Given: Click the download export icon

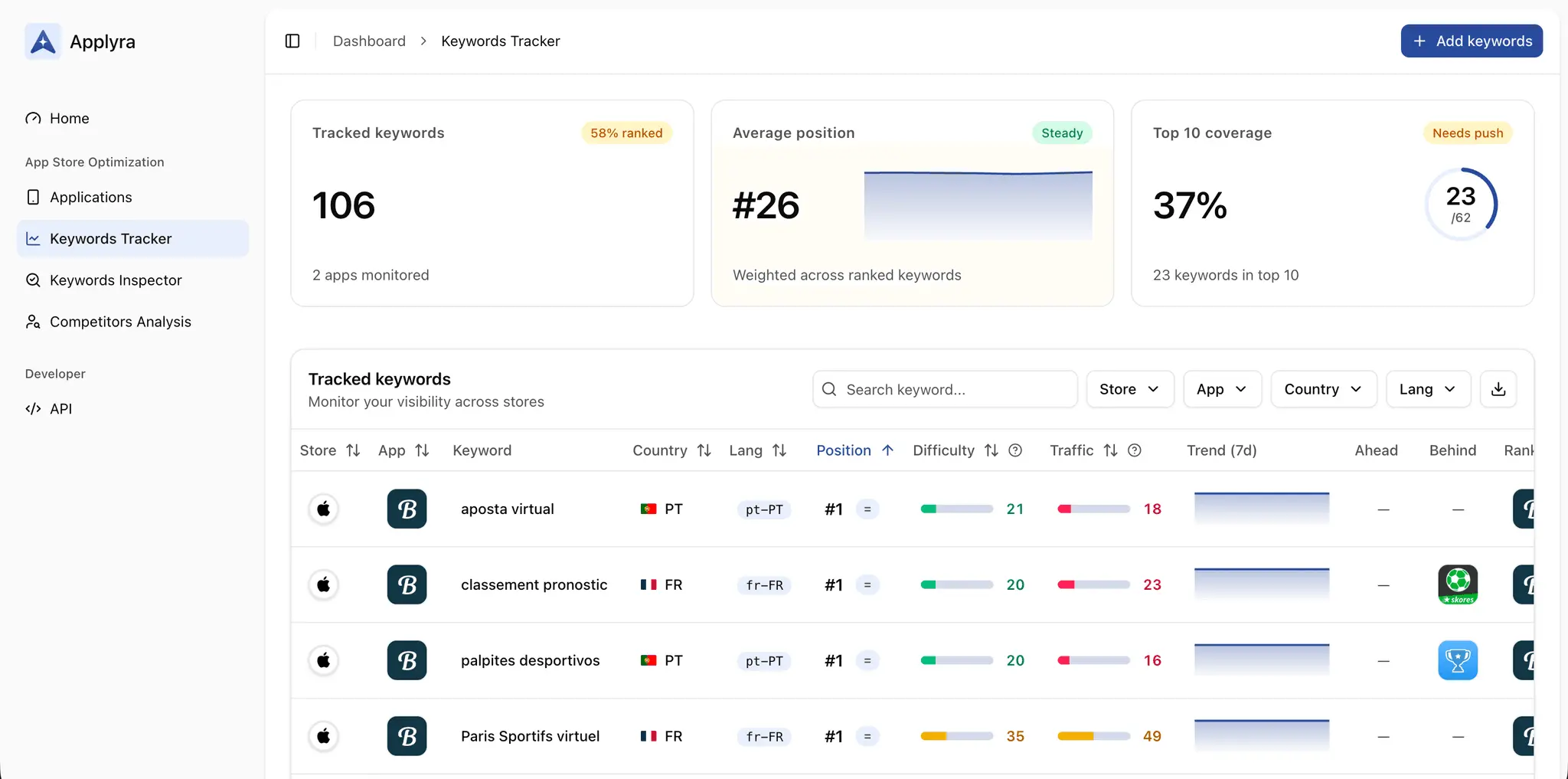Looking at the screenshot, I should pyautogui.click(x=1498, y=390).
